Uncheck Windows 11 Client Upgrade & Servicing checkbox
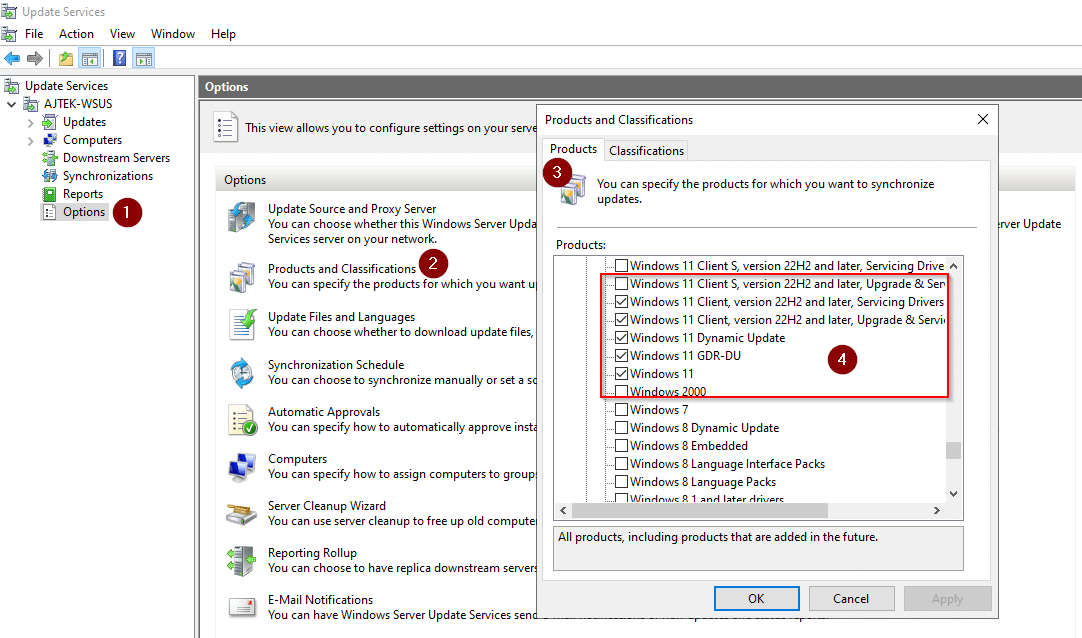 (x=622, y=319)
